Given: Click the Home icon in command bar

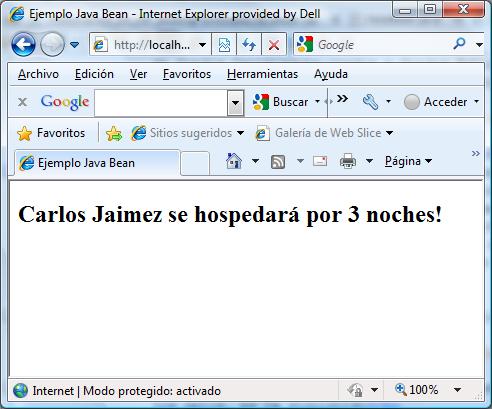Looking at the screenshot, I should 234,161.
